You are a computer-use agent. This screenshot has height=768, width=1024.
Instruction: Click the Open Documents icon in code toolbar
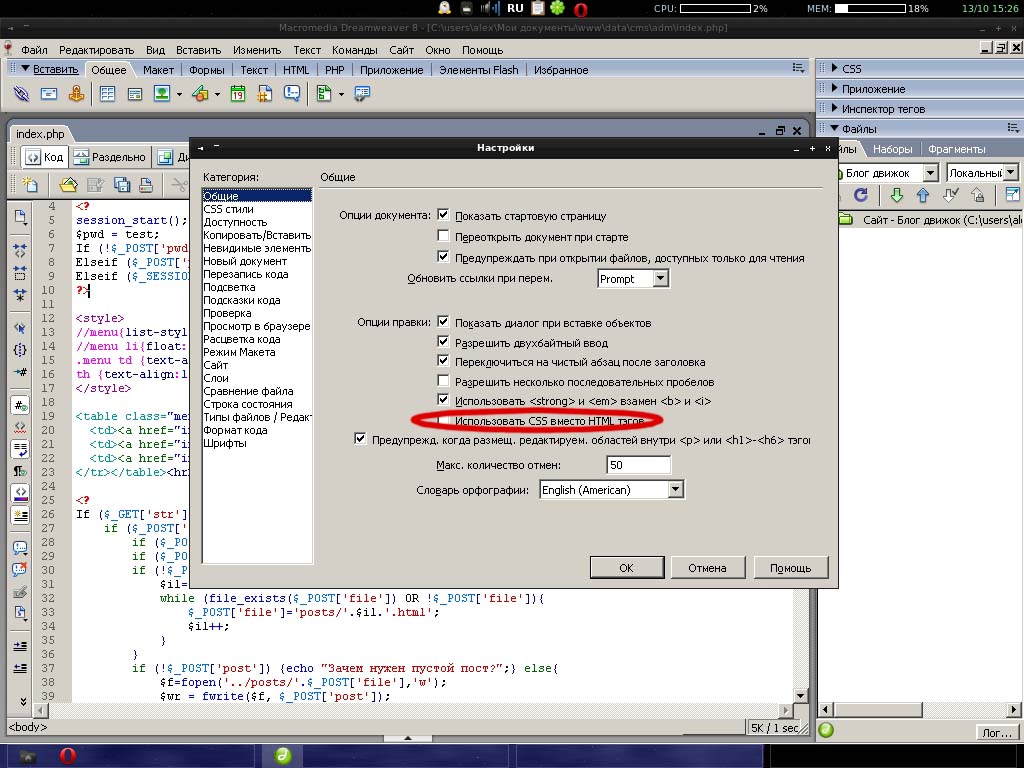pyautogui.click(x=20, y=217)
